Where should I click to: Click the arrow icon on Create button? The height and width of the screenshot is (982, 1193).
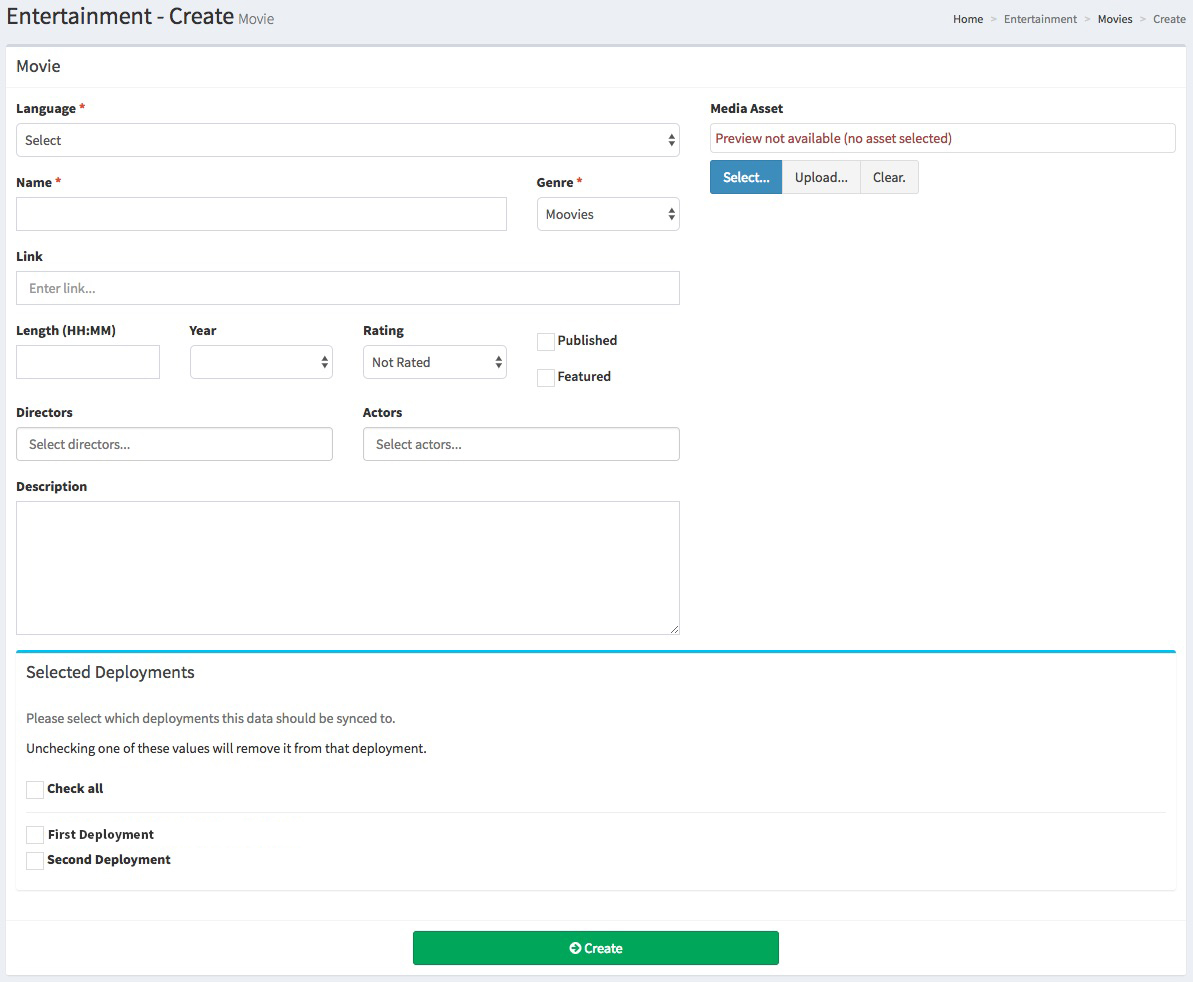[575, 948]
